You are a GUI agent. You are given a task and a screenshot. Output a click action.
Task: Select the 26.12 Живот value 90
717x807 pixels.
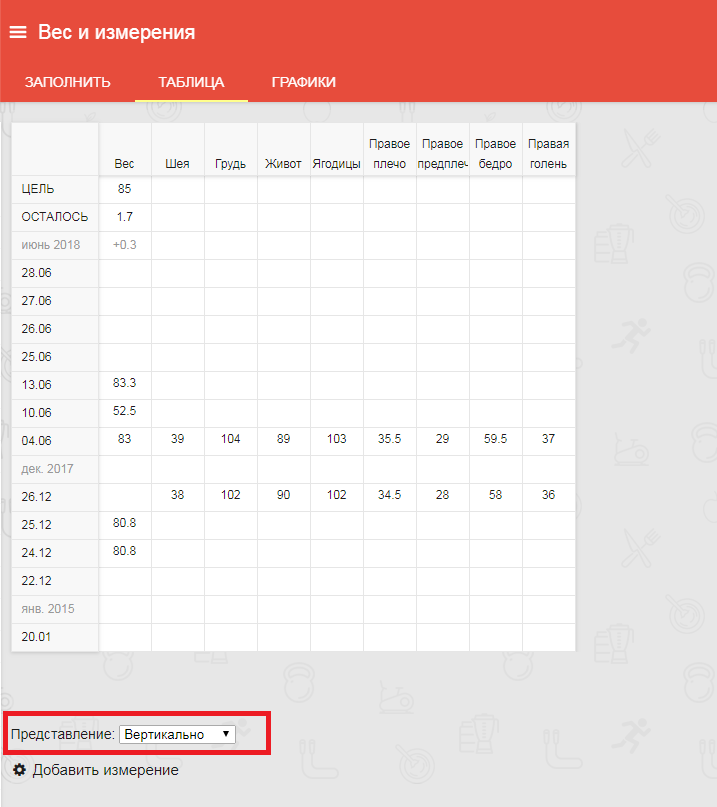(283, 495)
